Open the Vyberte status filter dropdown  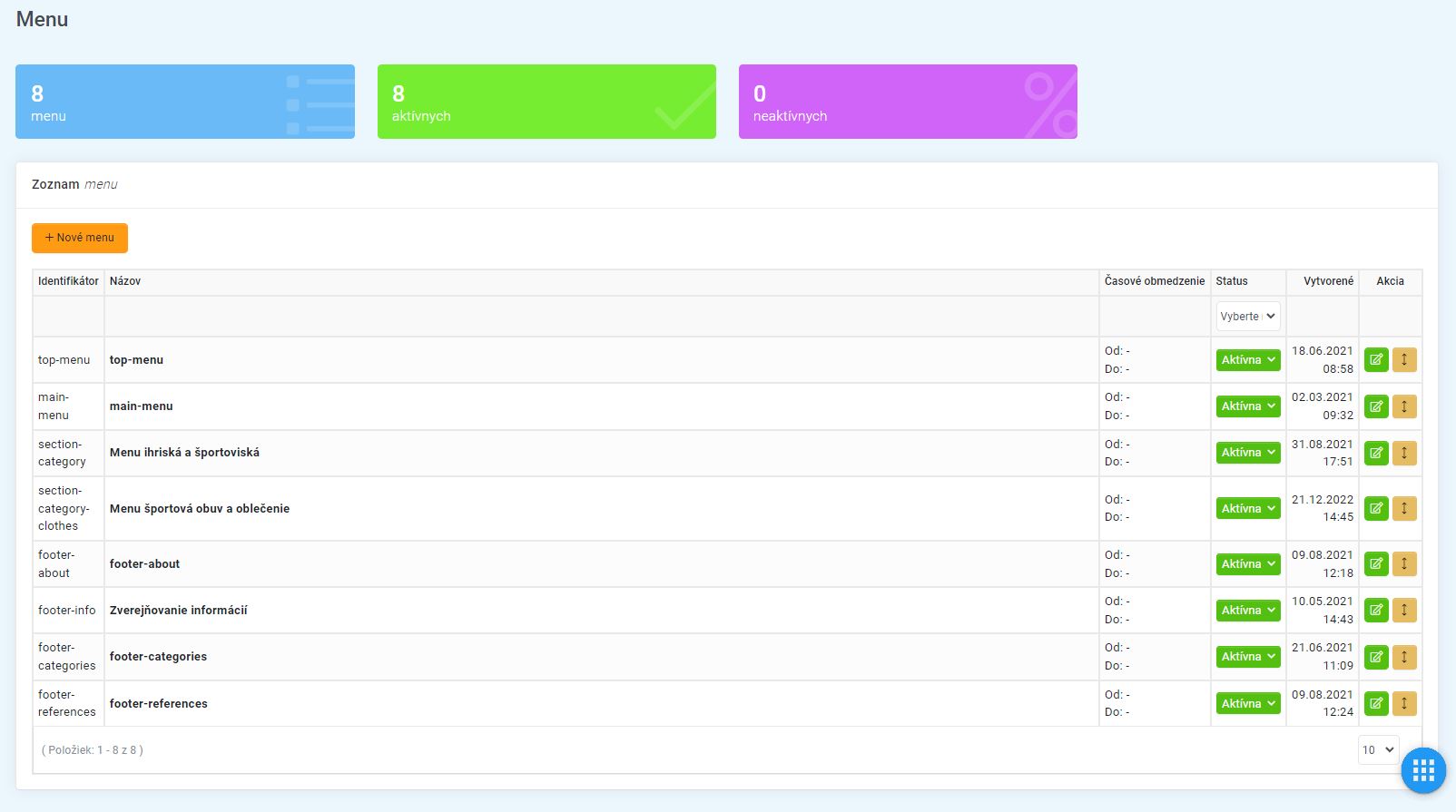pyautogui.click(x=1247, y=317)
